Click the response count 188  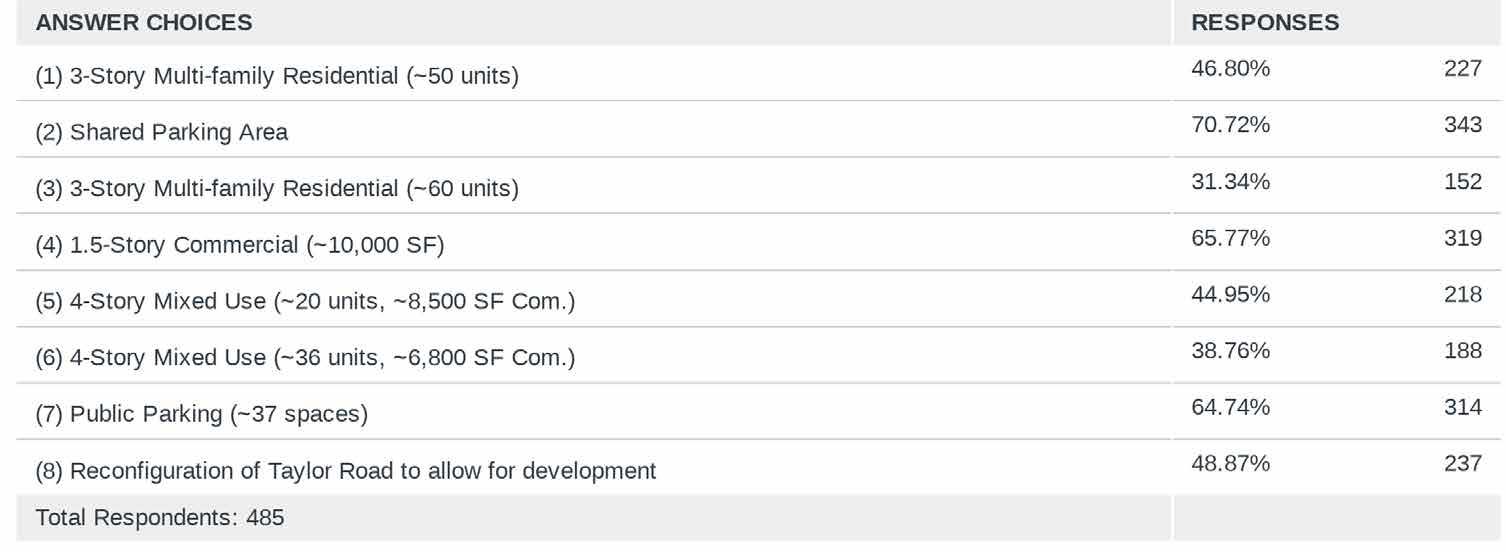(x=1463, y=351)
